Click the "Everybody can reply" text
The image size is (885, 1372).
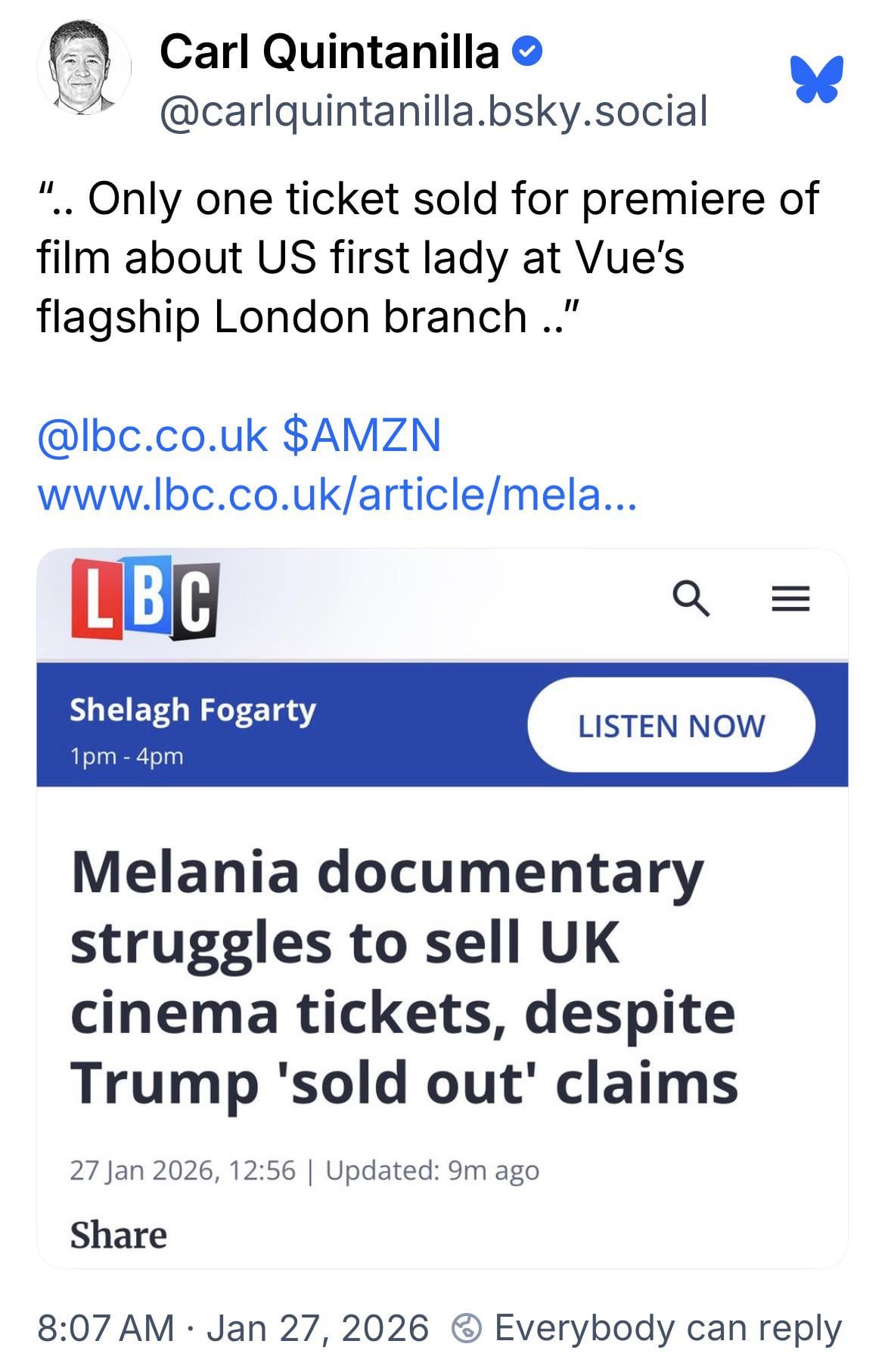click(x=668, y=1329)
